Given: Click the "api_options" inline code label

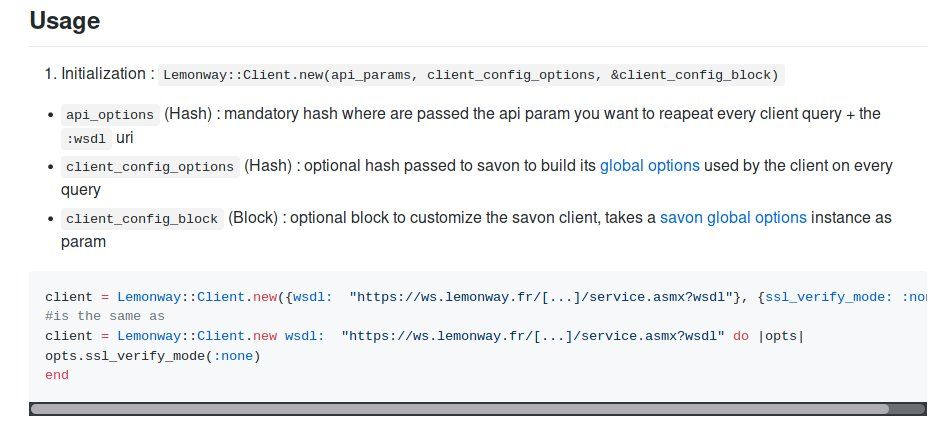Looking at the screenshot, I should click(109, 114).
